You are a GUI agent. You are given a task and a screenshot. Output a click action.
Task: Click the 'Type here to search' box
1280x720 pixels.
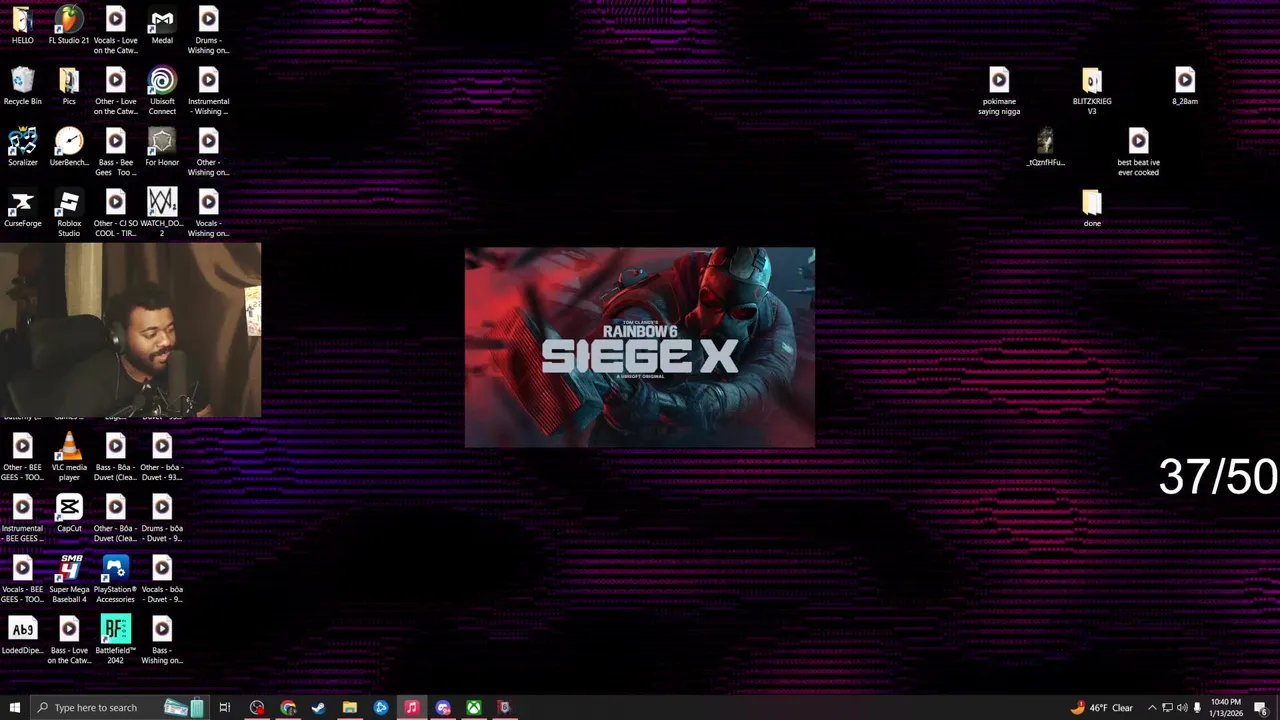point(120,708)
